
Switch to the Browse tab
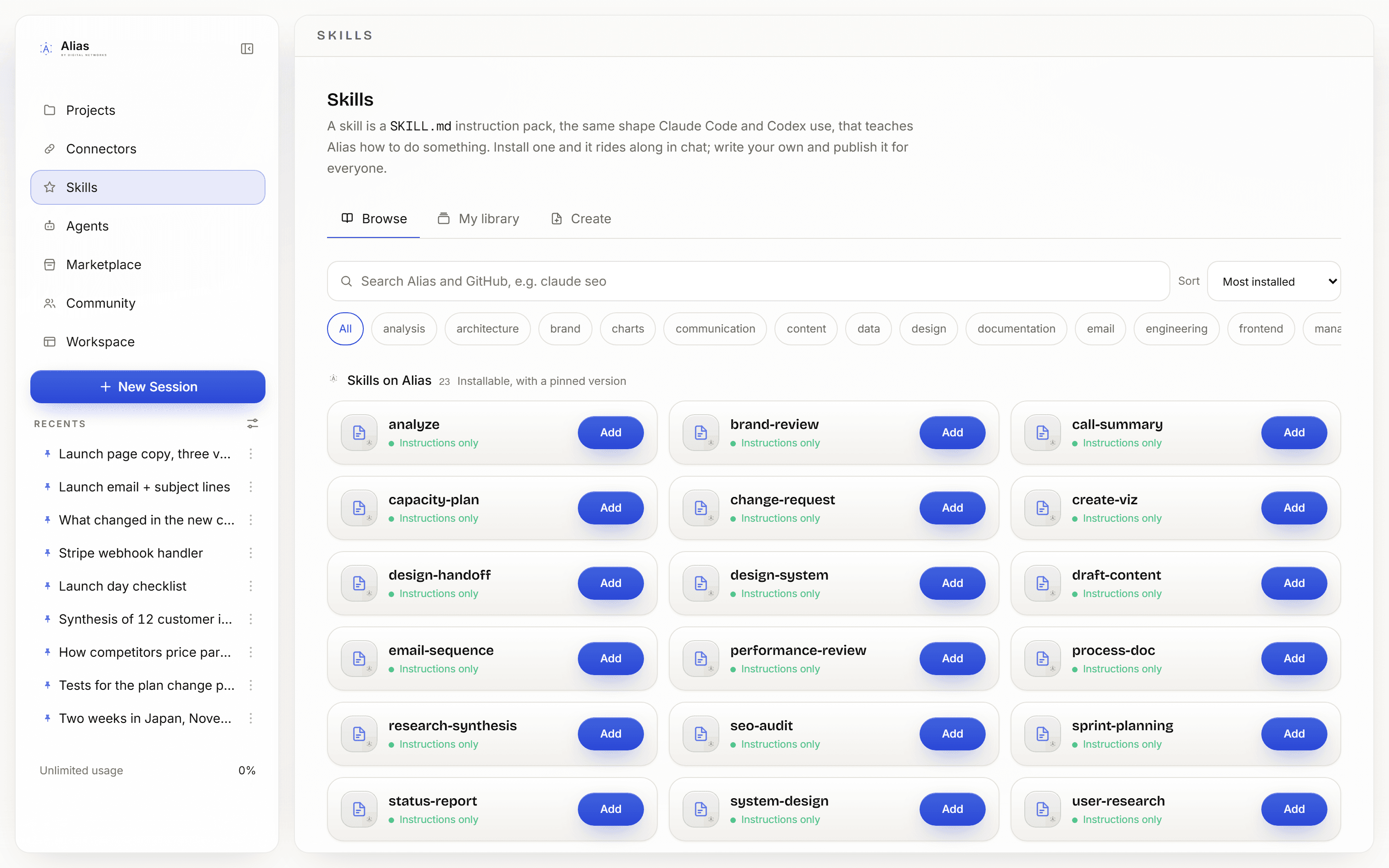(x=373, y=219)
